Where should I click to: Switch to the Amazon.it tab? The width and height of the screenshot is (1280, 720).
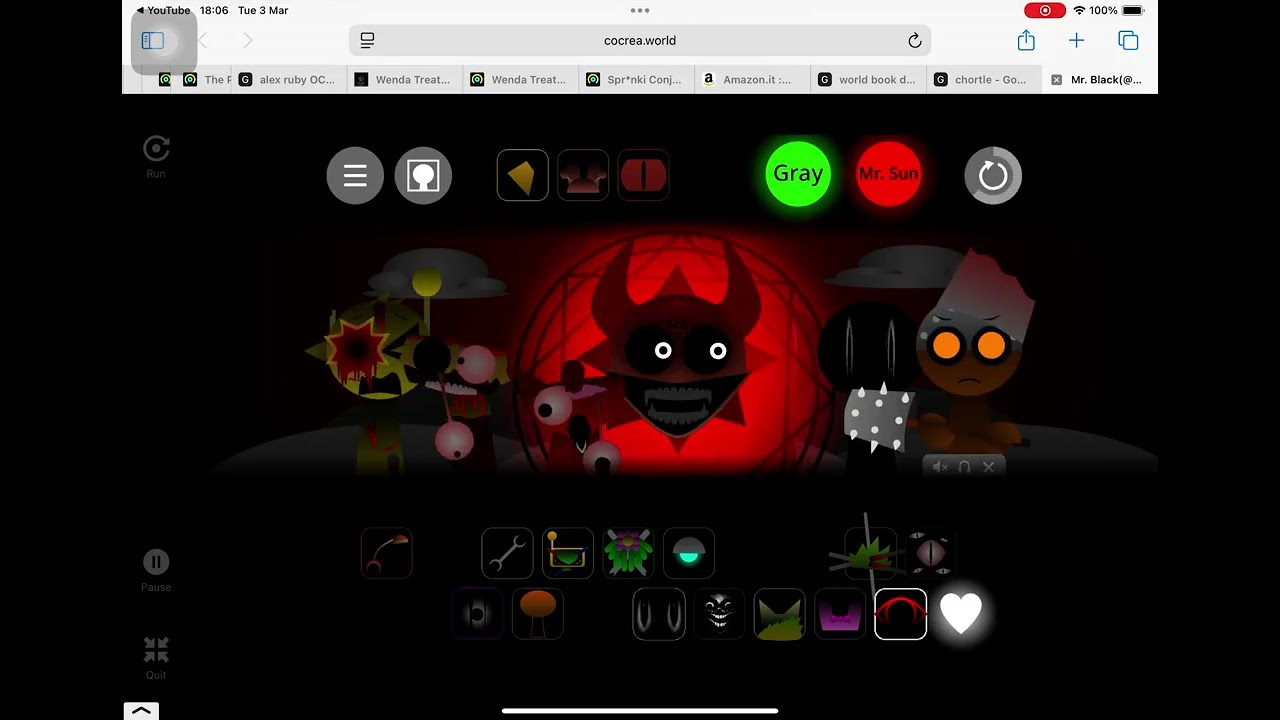tap(753, 80)
